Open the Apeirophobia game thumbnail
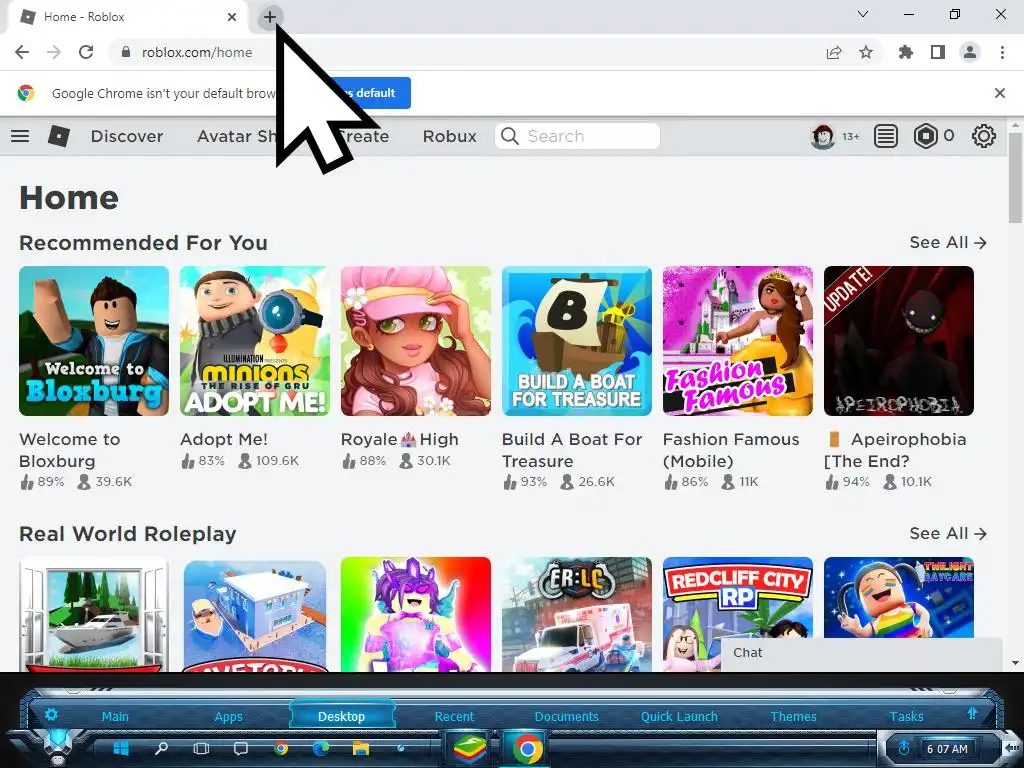This screenshot has height=768, width=1024. [x=899, y=341]
